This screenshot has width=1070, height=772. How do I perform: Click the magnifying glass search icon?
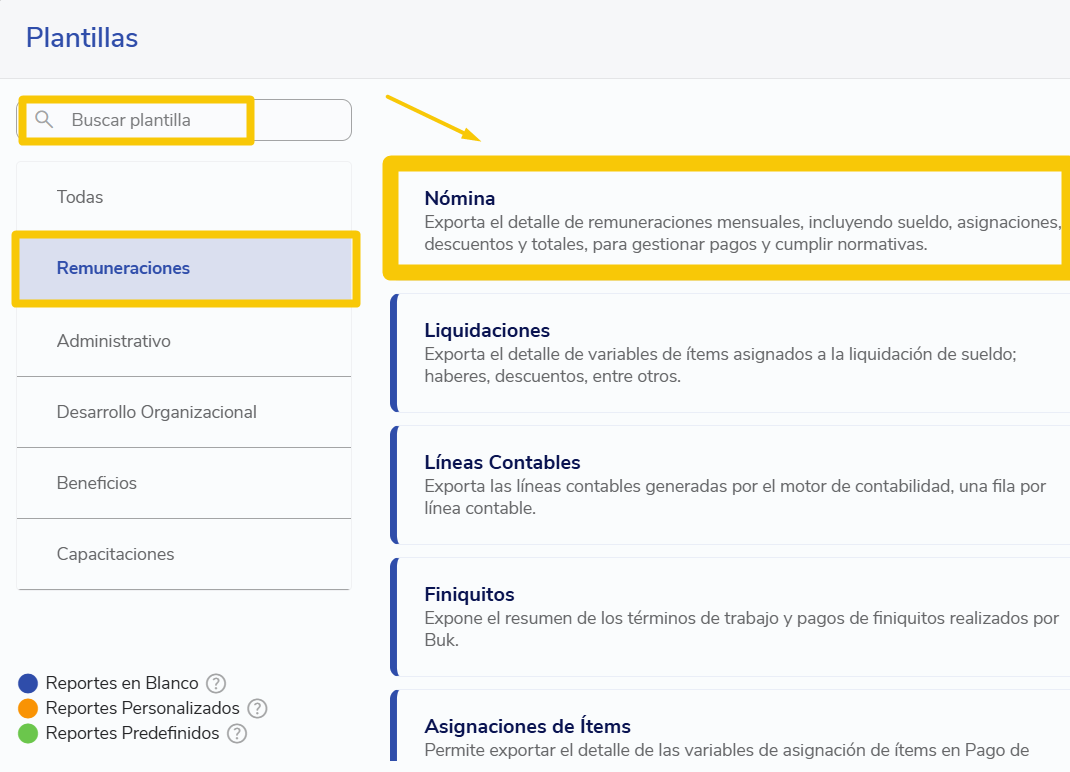click(44, 119)
